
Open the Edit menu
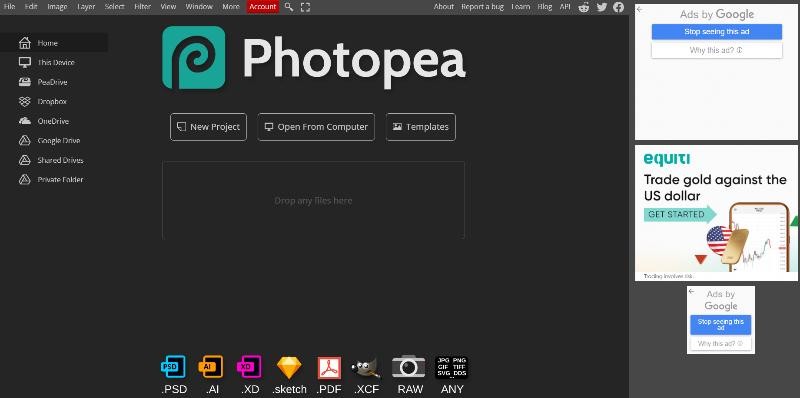coord(31,7)
